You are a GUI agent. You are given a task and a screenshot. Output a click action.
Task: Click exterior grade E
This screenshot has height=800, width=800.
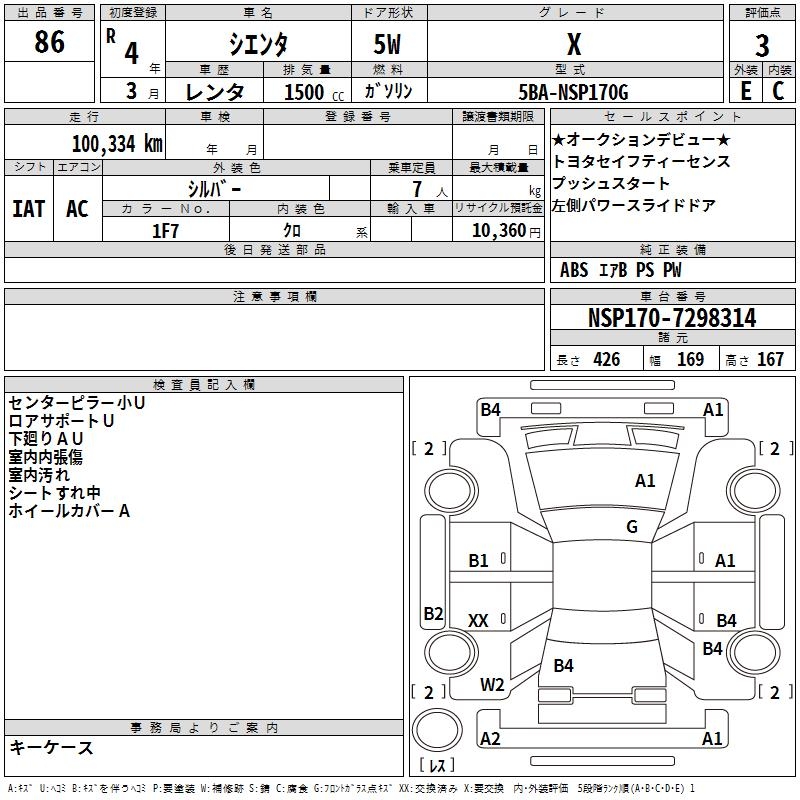pos(746,91)
